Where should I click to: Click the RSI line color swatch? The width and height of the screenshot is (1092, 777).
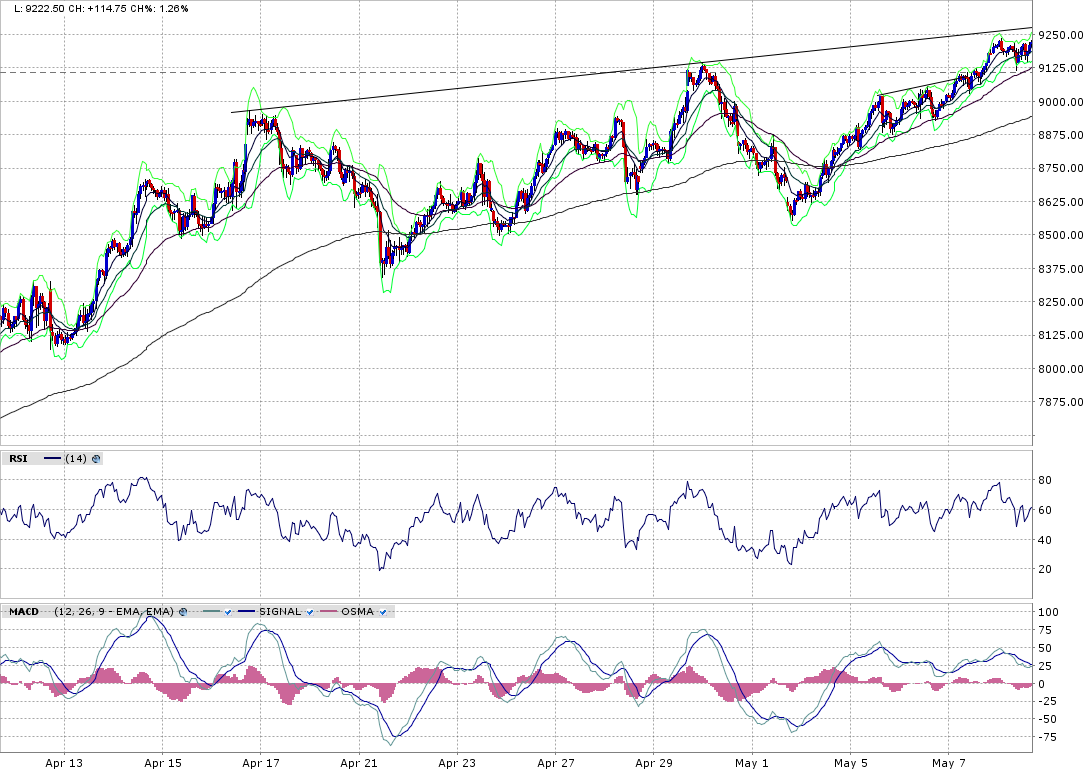pyautogui.click(x=52, y=459)
